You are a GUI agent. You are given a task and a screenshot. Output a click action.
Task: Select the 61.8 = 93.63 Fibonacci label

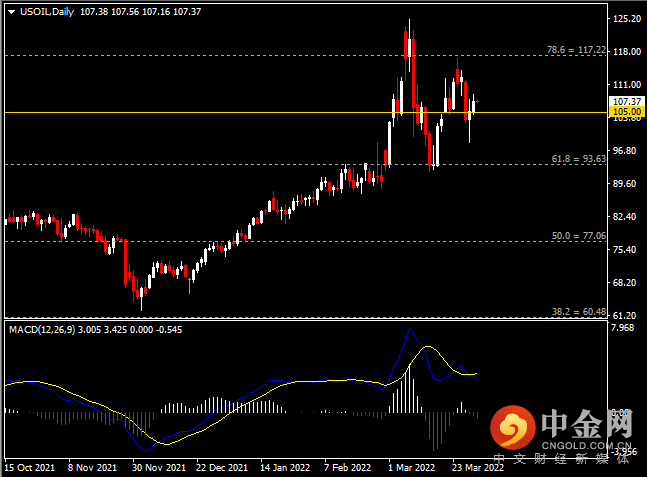click(579, 158)
